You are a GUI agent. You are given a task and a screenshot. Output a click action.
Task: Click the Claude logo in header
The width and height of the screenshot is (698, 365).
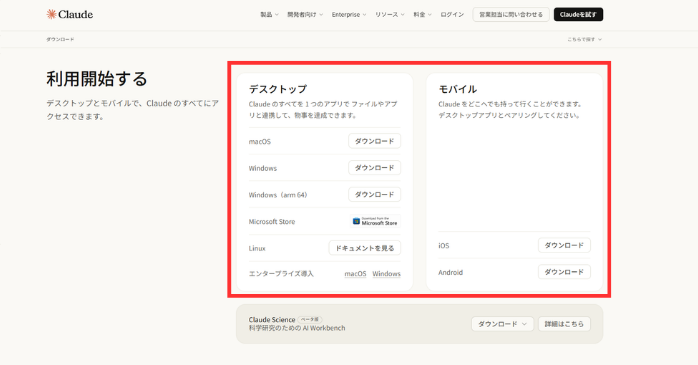70,14
